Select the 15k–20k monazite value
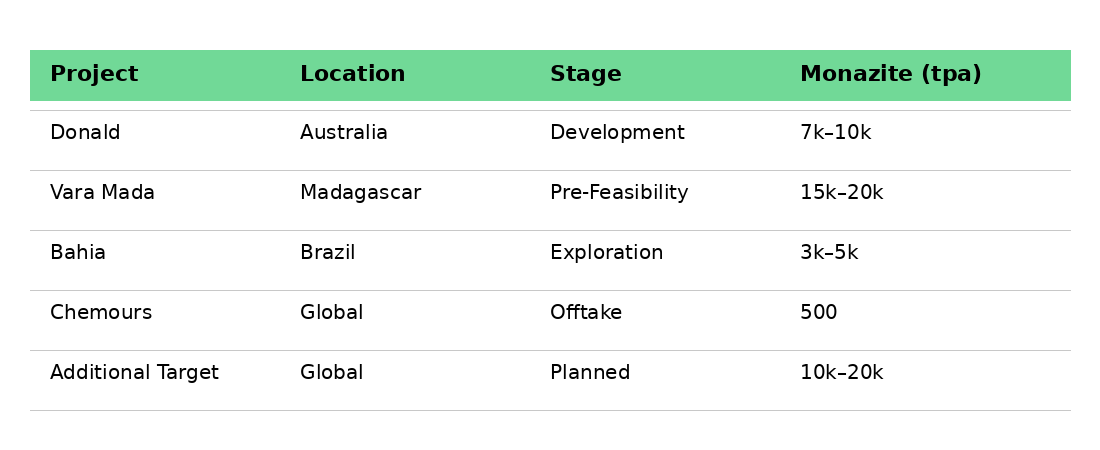The width and height of the screenshot is (1100, 450). [841, 193]
